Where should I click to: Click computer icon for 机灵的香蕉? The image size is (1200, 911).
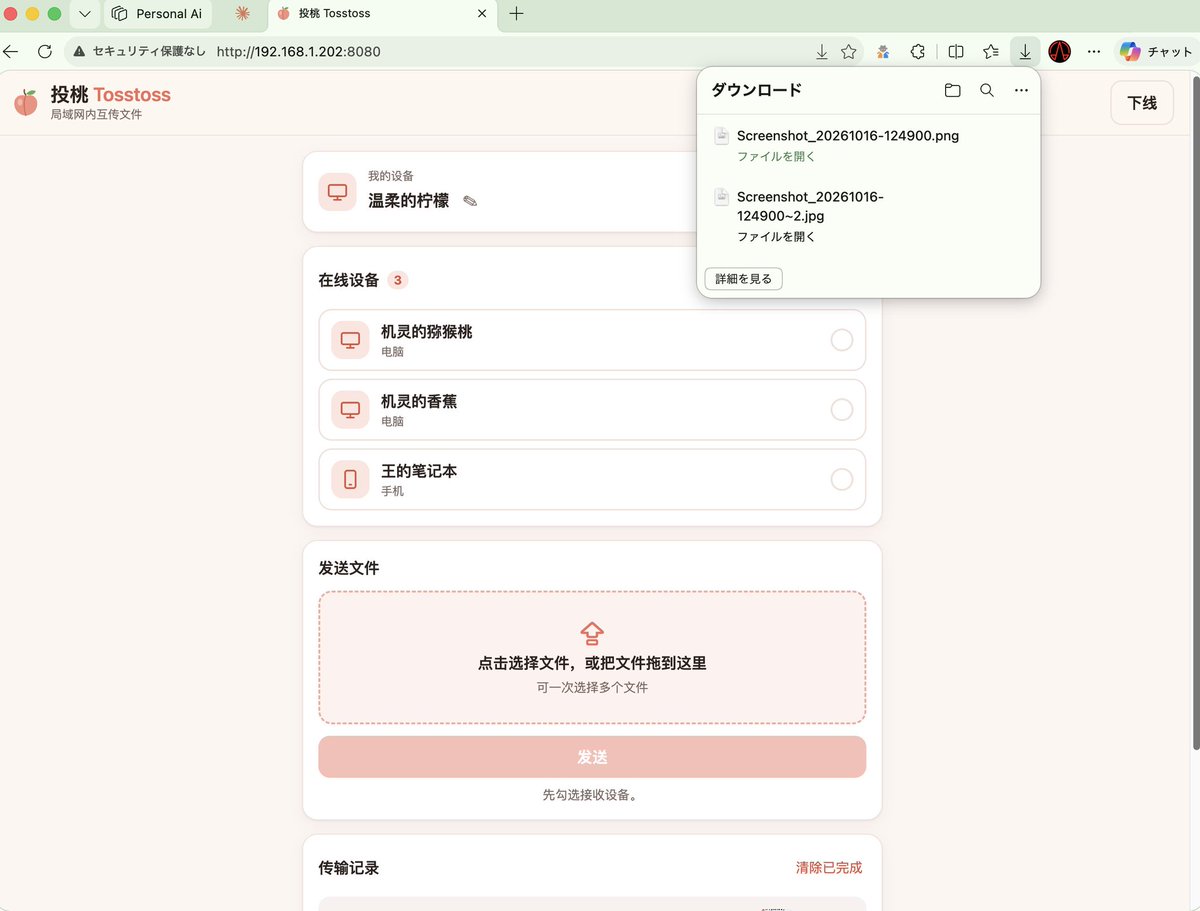(350, 410)
